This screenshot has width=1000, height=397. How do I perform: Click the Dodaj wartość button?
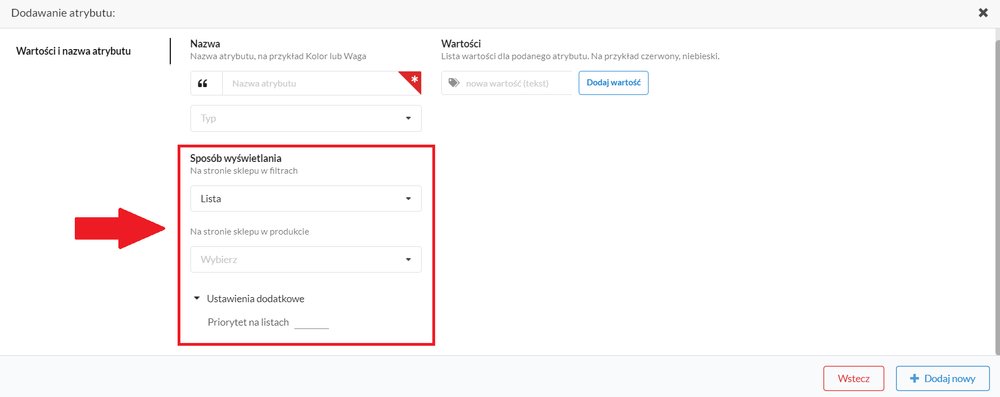[614, 83]
